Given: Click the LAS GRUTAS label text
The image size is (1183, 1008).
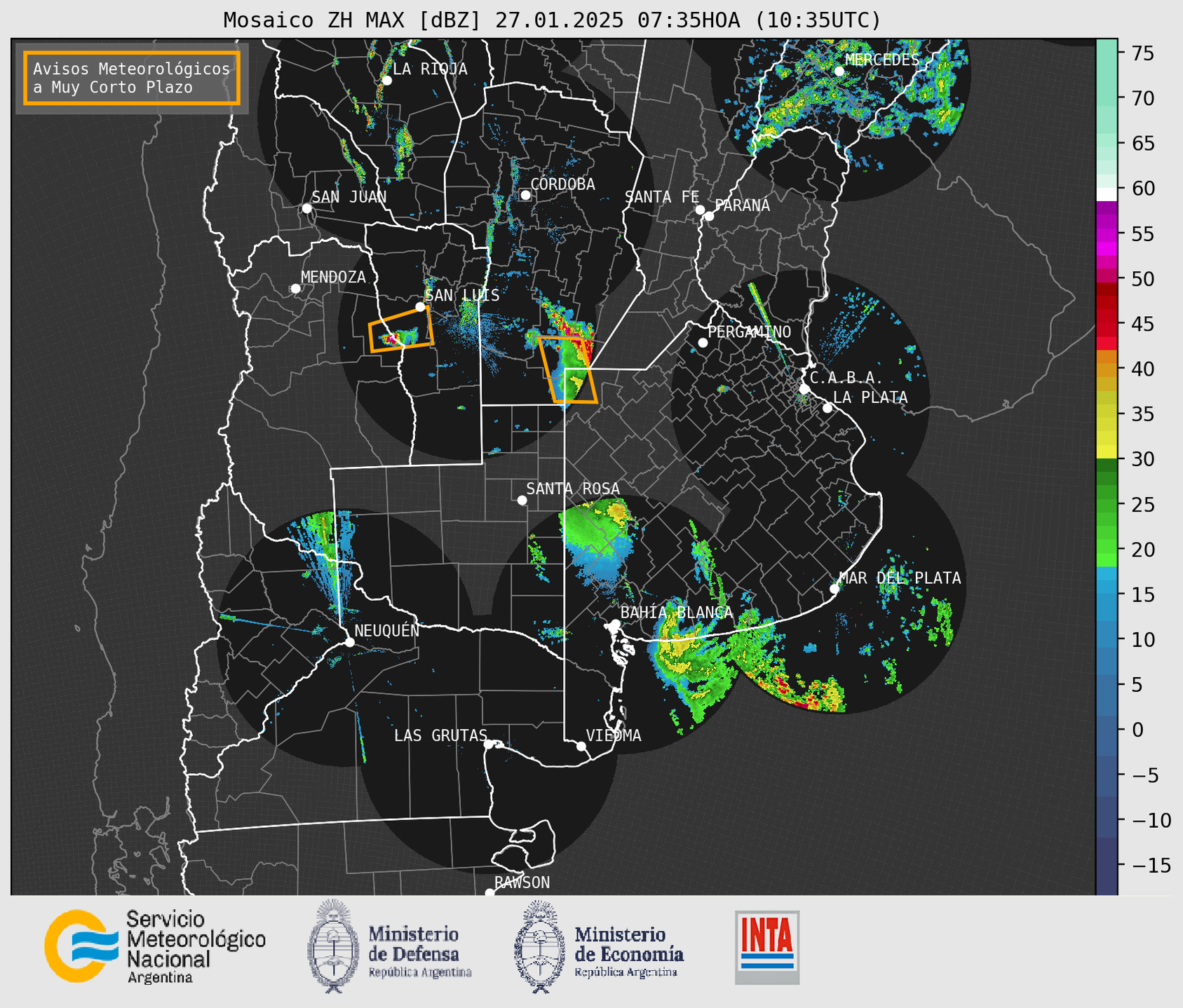Looking at the screenshot, I should pyautogui.click(x=440, y=735).
